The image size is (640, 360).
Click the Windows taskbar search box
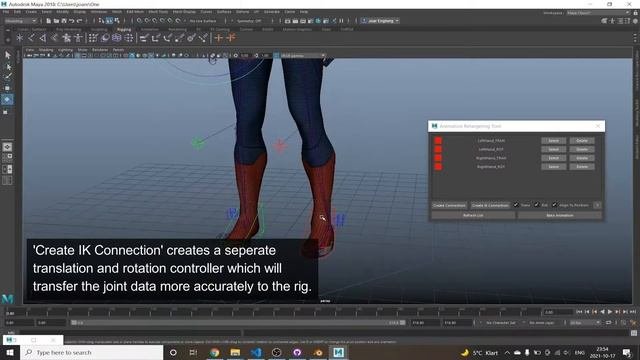[92, 352]
